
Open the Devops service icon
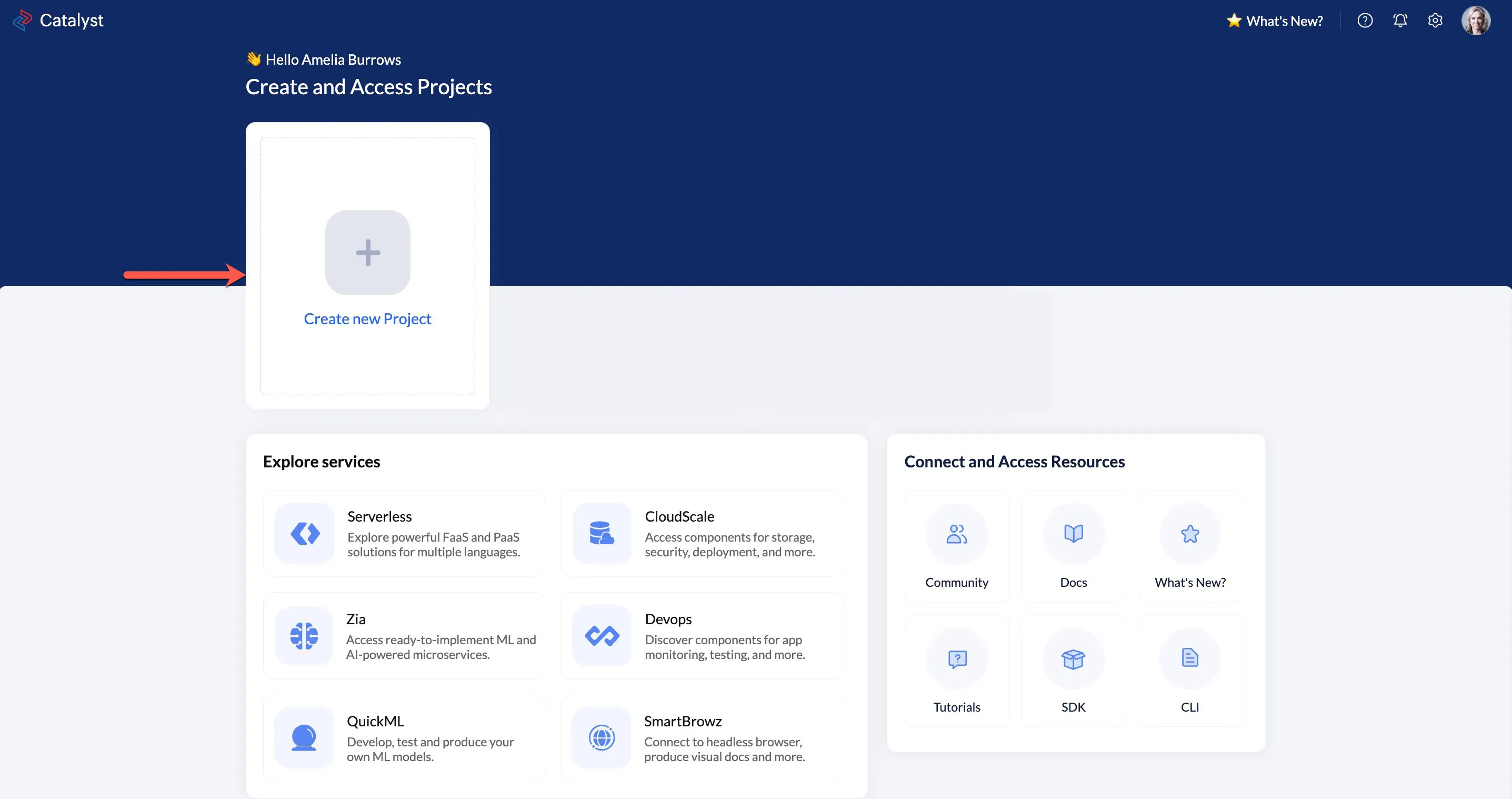pos(602,636)
